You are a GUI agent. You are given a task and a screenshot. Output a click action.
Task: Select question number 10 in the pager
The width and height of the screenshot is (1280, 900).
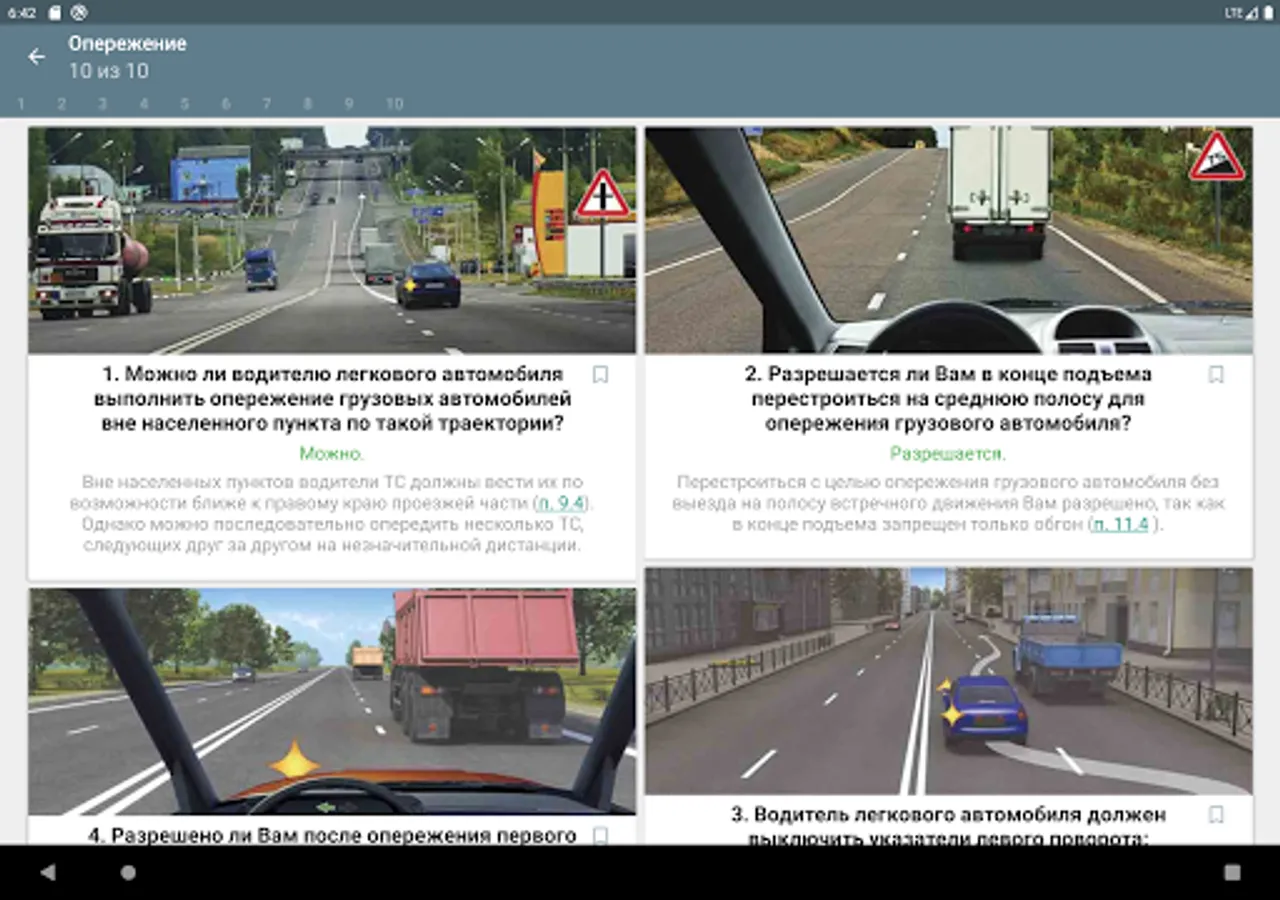click(395, 104)
